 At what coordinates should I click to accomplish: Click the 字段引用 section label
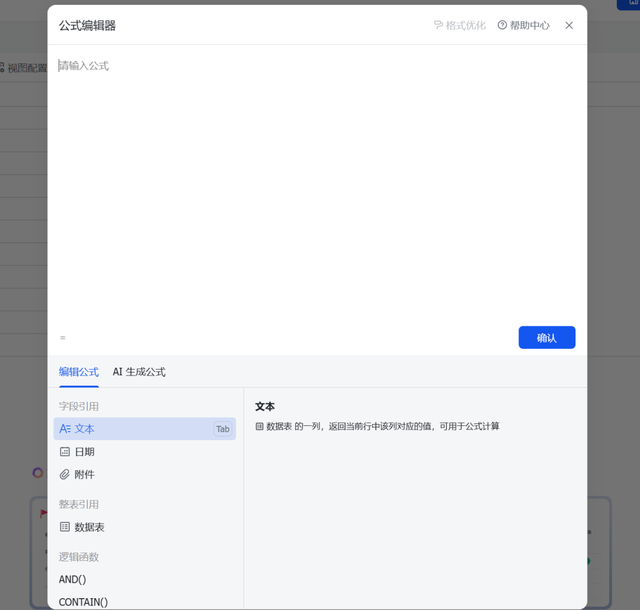tap(79, 406)
